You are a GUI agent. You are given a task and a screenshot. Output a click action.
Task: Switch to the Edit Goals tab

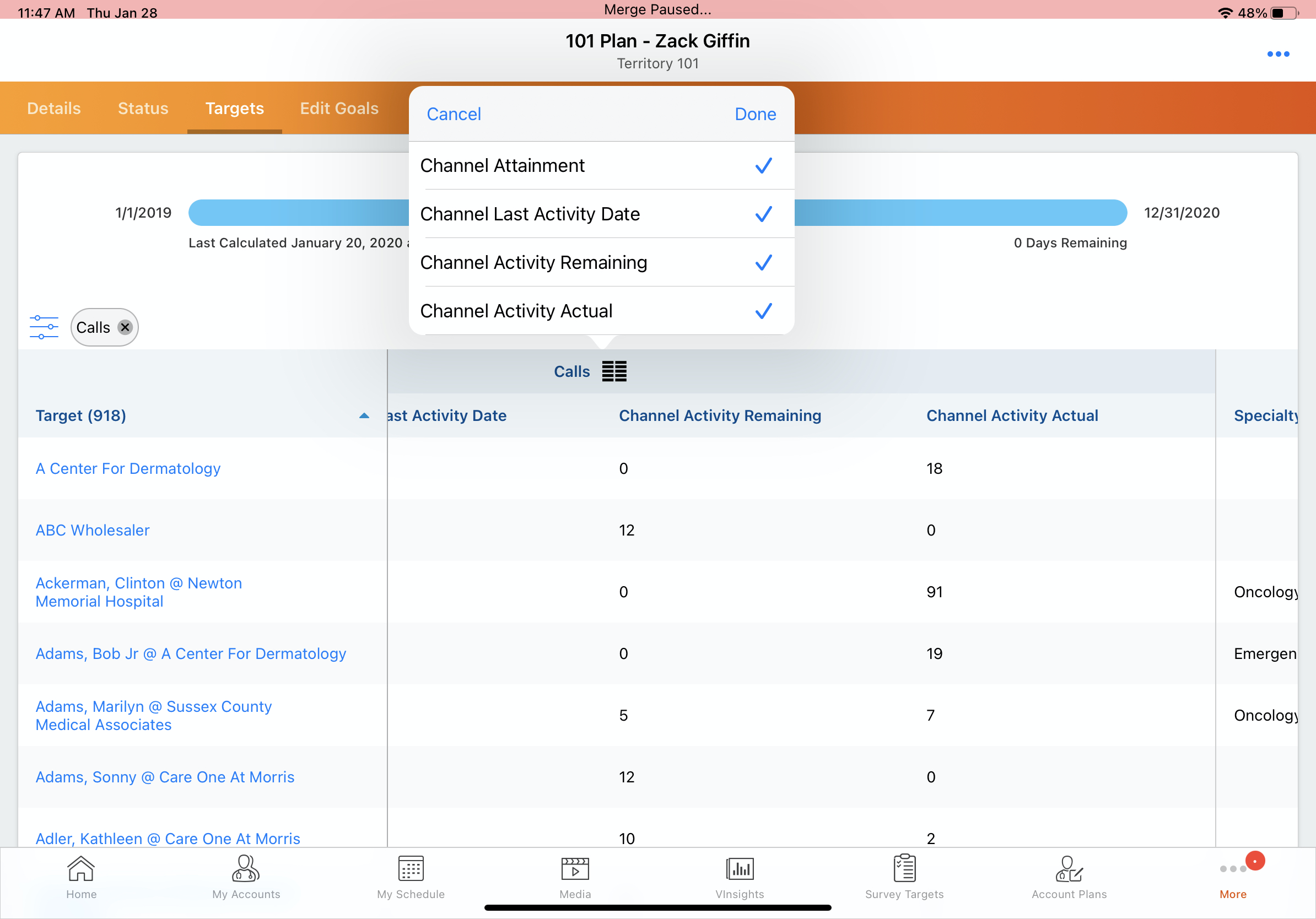[339, 109]
